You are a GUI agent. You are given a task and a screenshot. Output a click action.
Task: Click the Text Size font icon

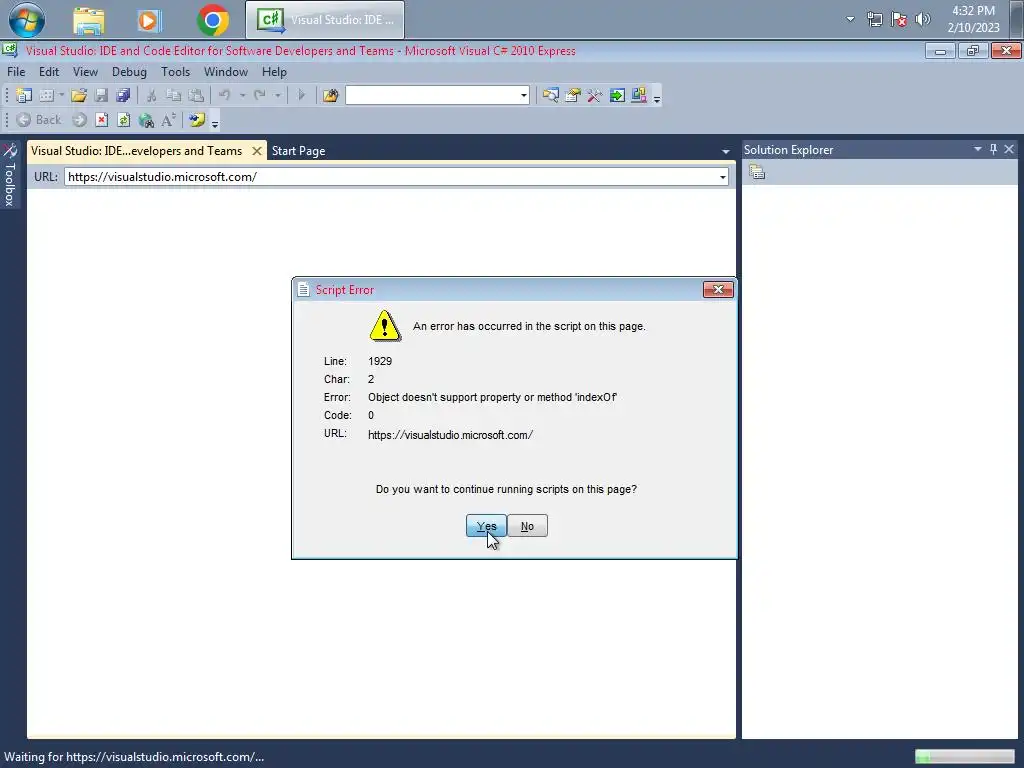[168, 120]
